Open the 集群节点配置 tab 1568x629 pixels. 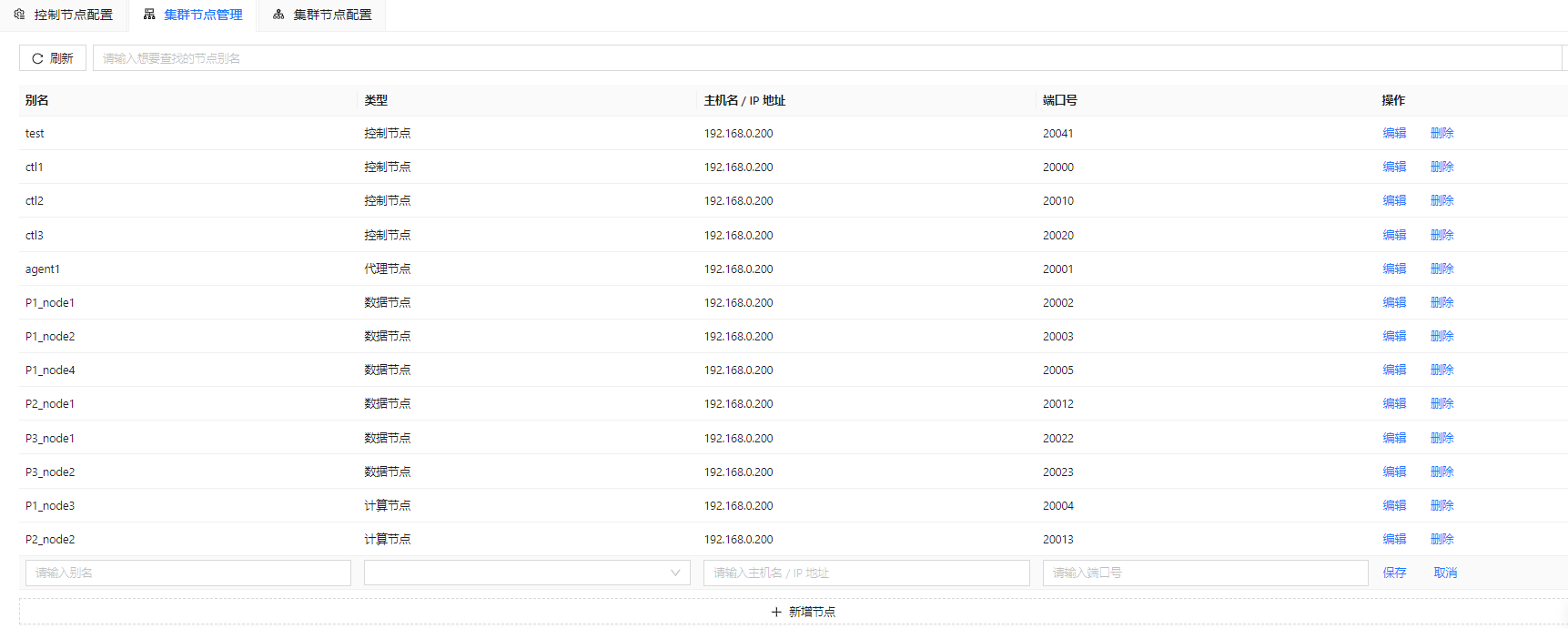(x=322, y=15)
